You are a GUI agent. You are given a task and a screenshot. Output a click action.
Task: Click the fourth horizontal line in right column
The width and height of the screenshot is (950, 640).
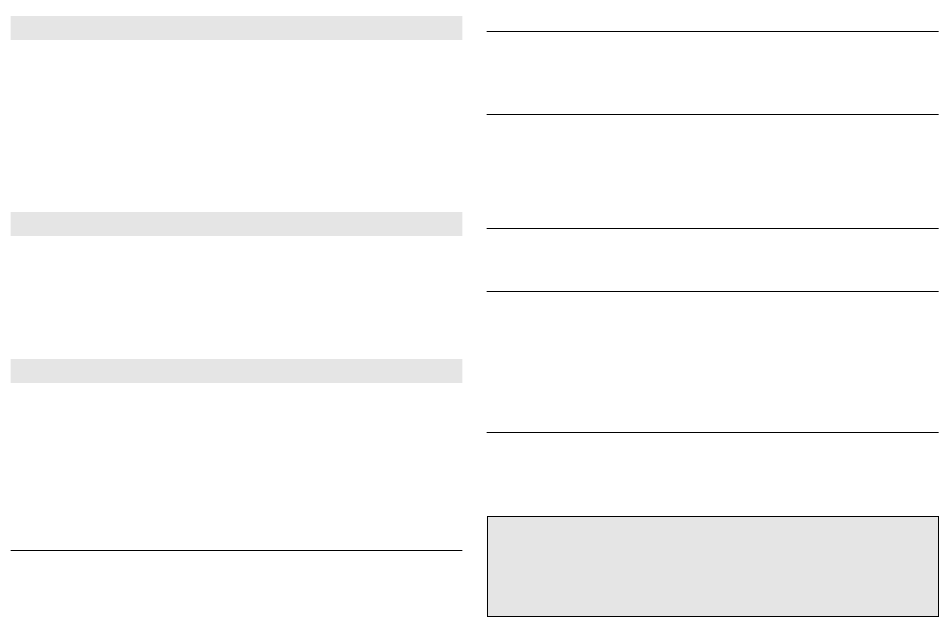click(712, 292)
